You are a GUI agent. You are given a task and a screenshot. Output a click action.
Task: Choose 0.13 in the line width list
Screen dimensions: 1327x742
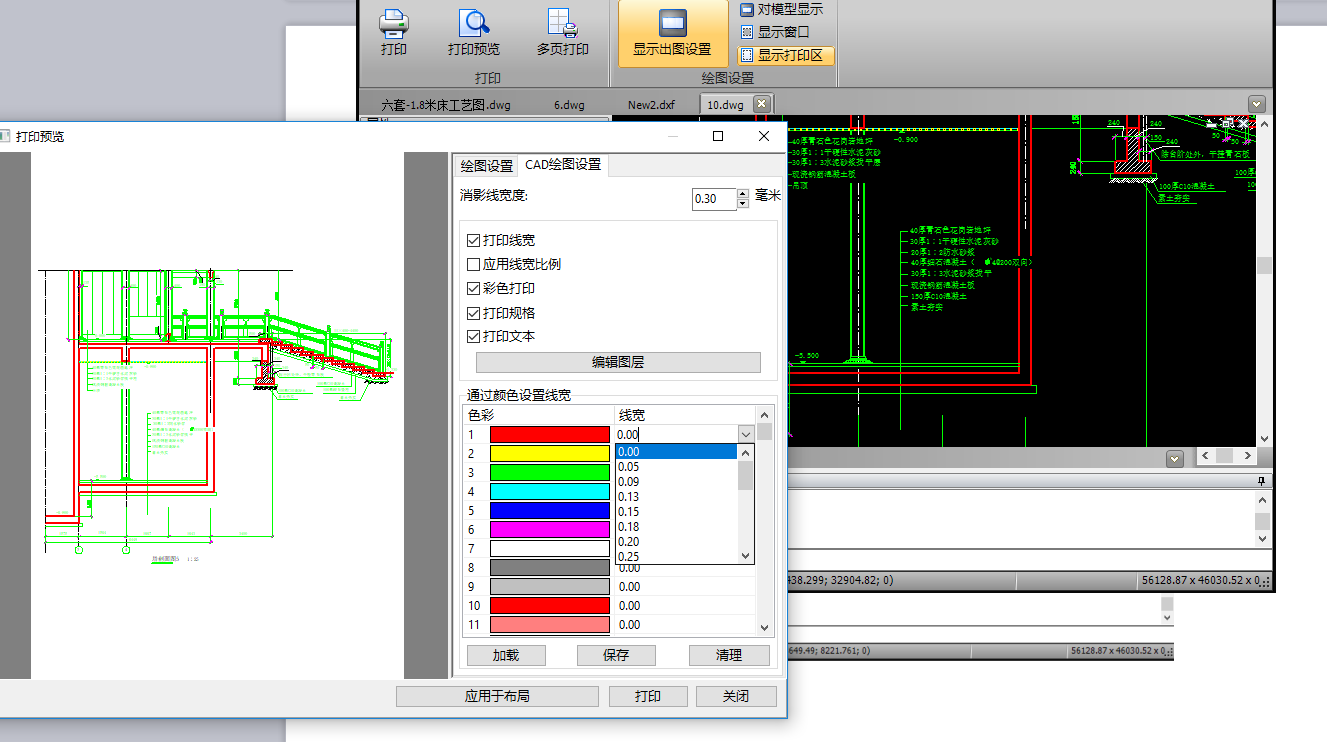[676, 496]
